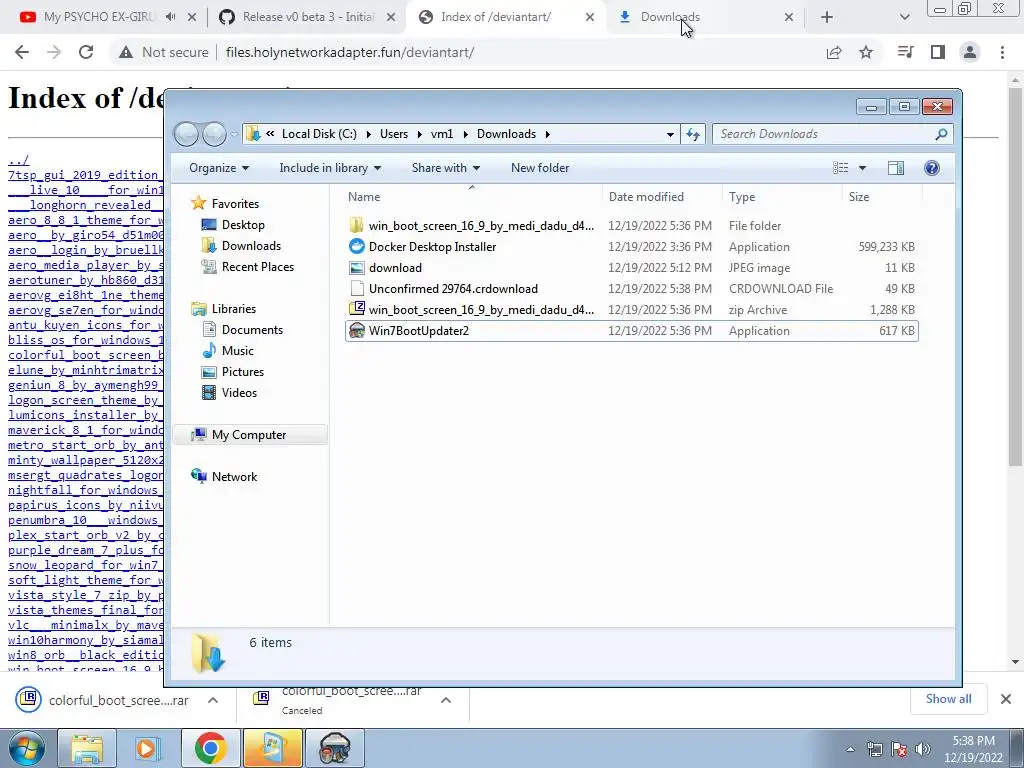Toggle the preview pane button
The height and width of the screenshot is (768, 1024).
(x=896, y=168)
